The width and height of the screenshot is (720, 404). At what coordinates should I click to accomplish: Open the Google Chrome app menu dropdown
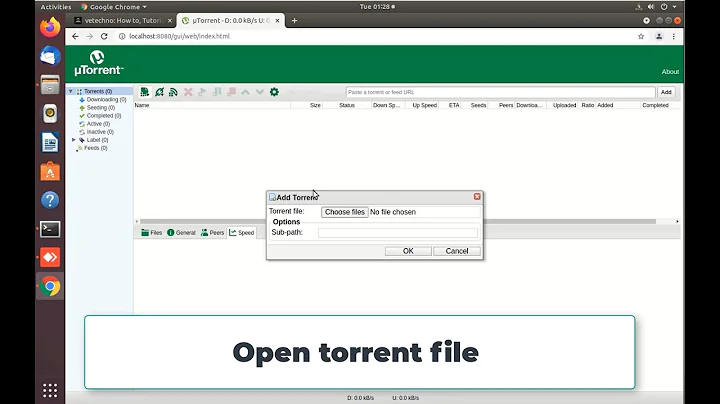(x=114, y=7)
